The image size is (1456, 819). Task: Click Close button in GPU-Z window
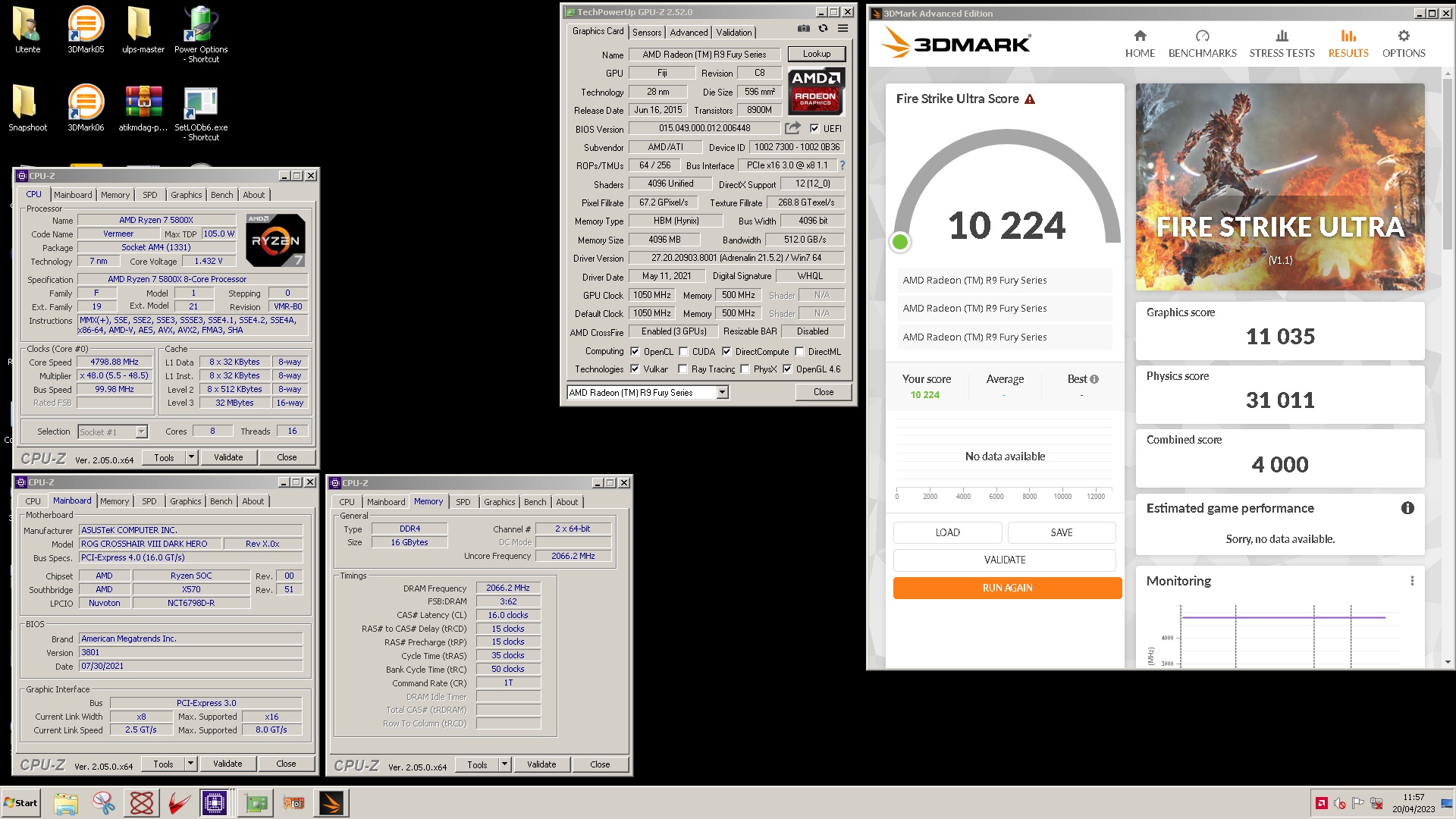click(x=824, y=392)
